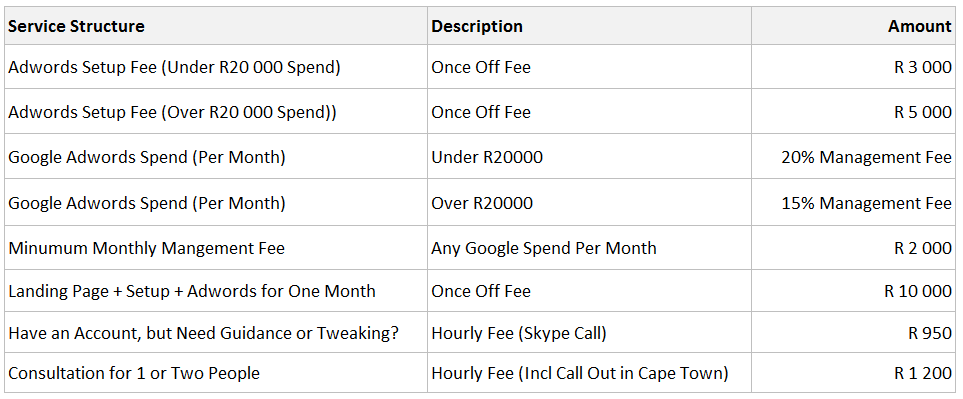The width and height of the screenshot is (963, 399).
Task: Select the Under R20000 description cell
Action: point(589,157)
